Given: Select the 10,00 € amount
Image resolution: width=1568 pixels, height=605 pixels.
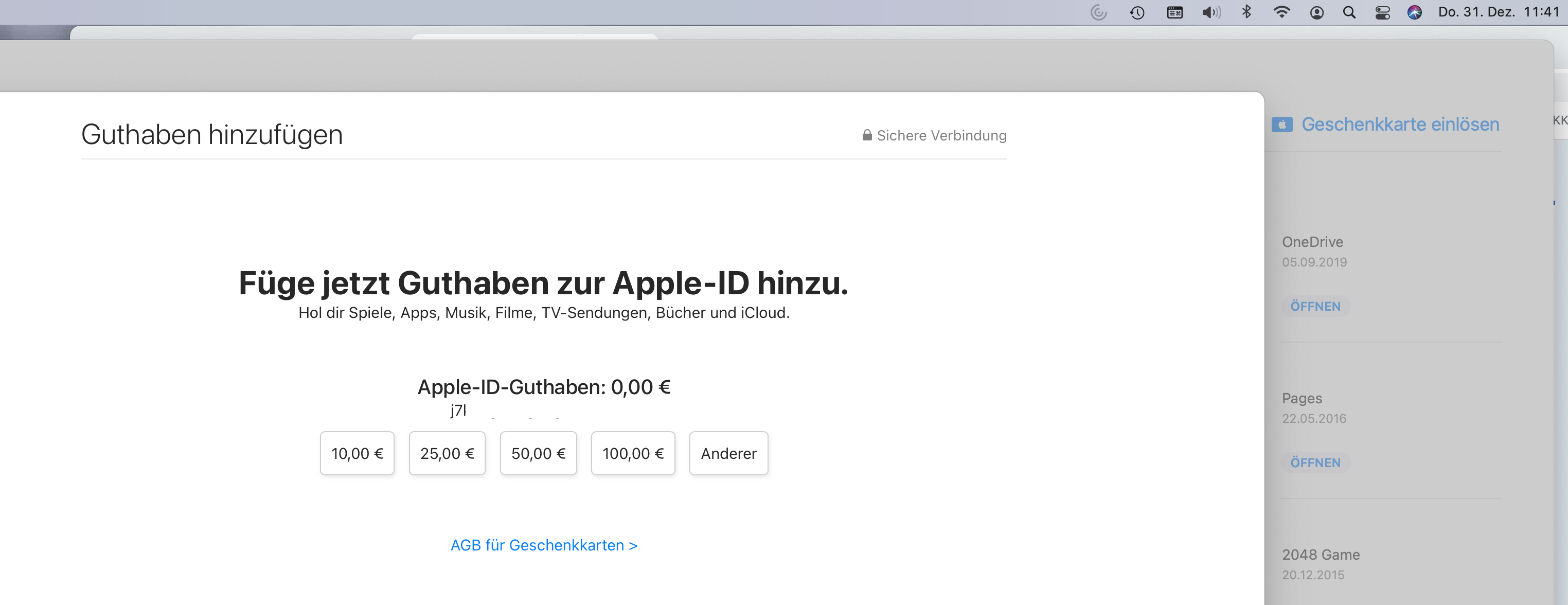Looking at the screenshot, I should click(357, 453).
